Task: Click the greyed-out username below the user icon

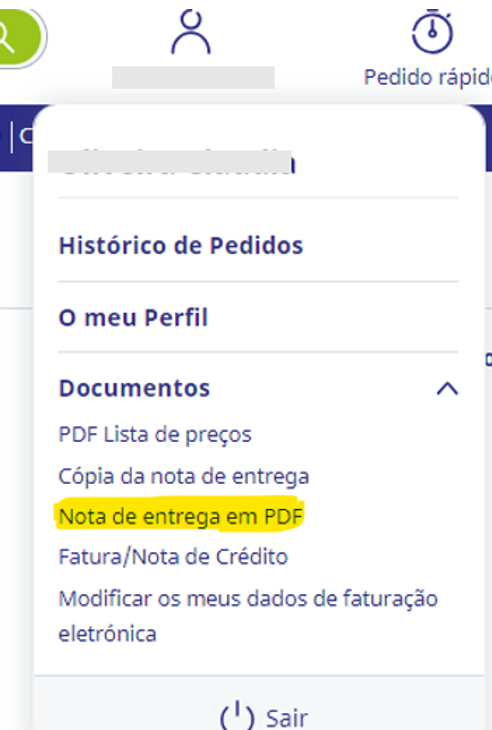Action: [193, 77]
